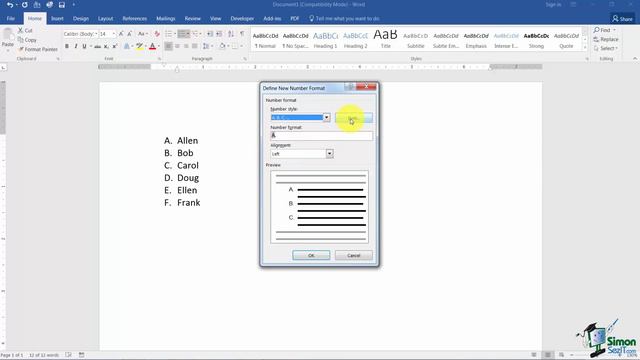The image size is (640, 360).
Task: Click Align Left icon
Action: [x=169, y=47]
